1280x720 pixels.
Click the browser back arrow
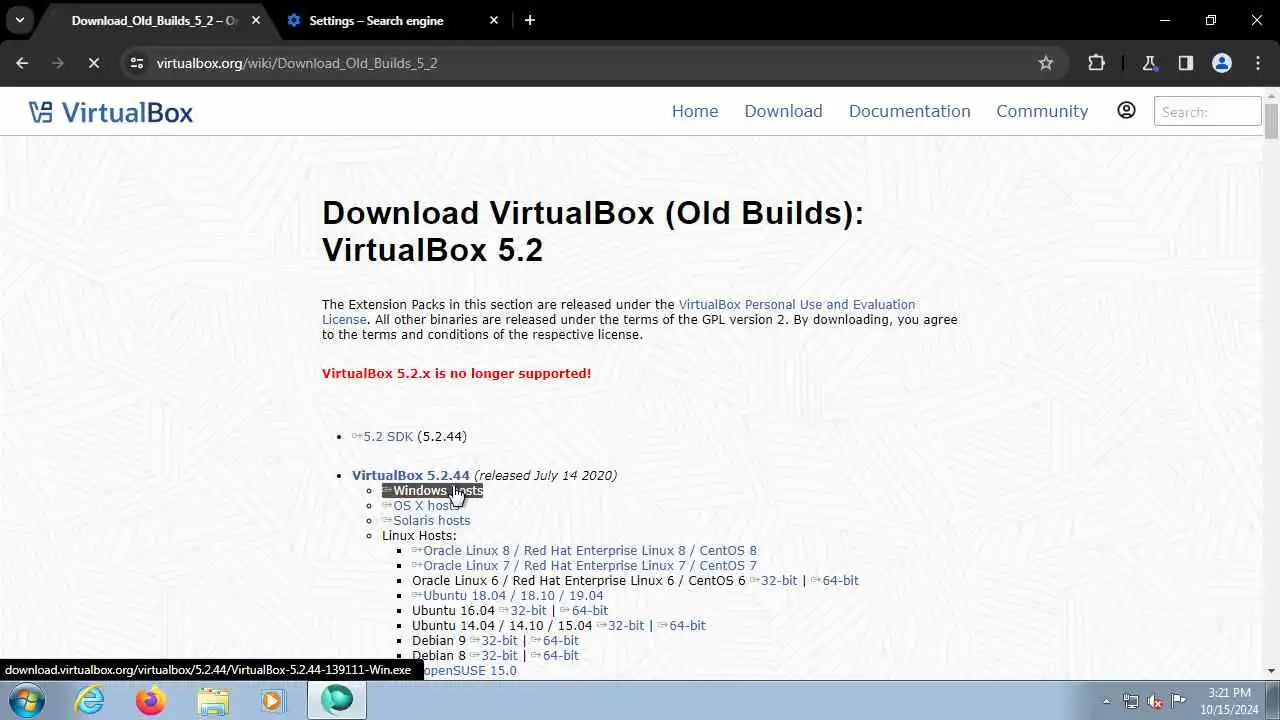pyautogui.click(x=22, y=63)
